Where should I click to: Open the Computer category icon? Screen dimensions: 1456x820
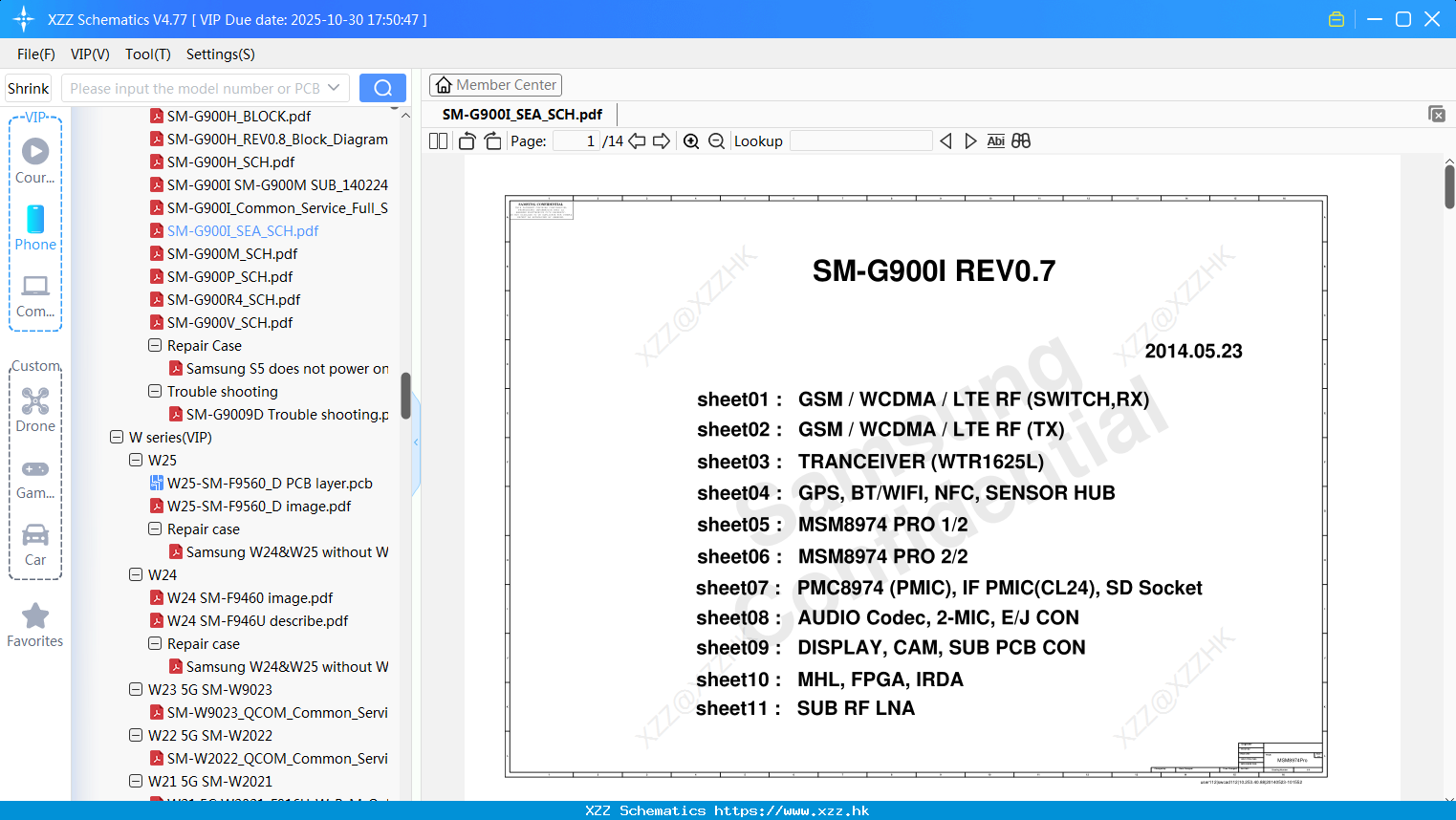coord(35,286)
